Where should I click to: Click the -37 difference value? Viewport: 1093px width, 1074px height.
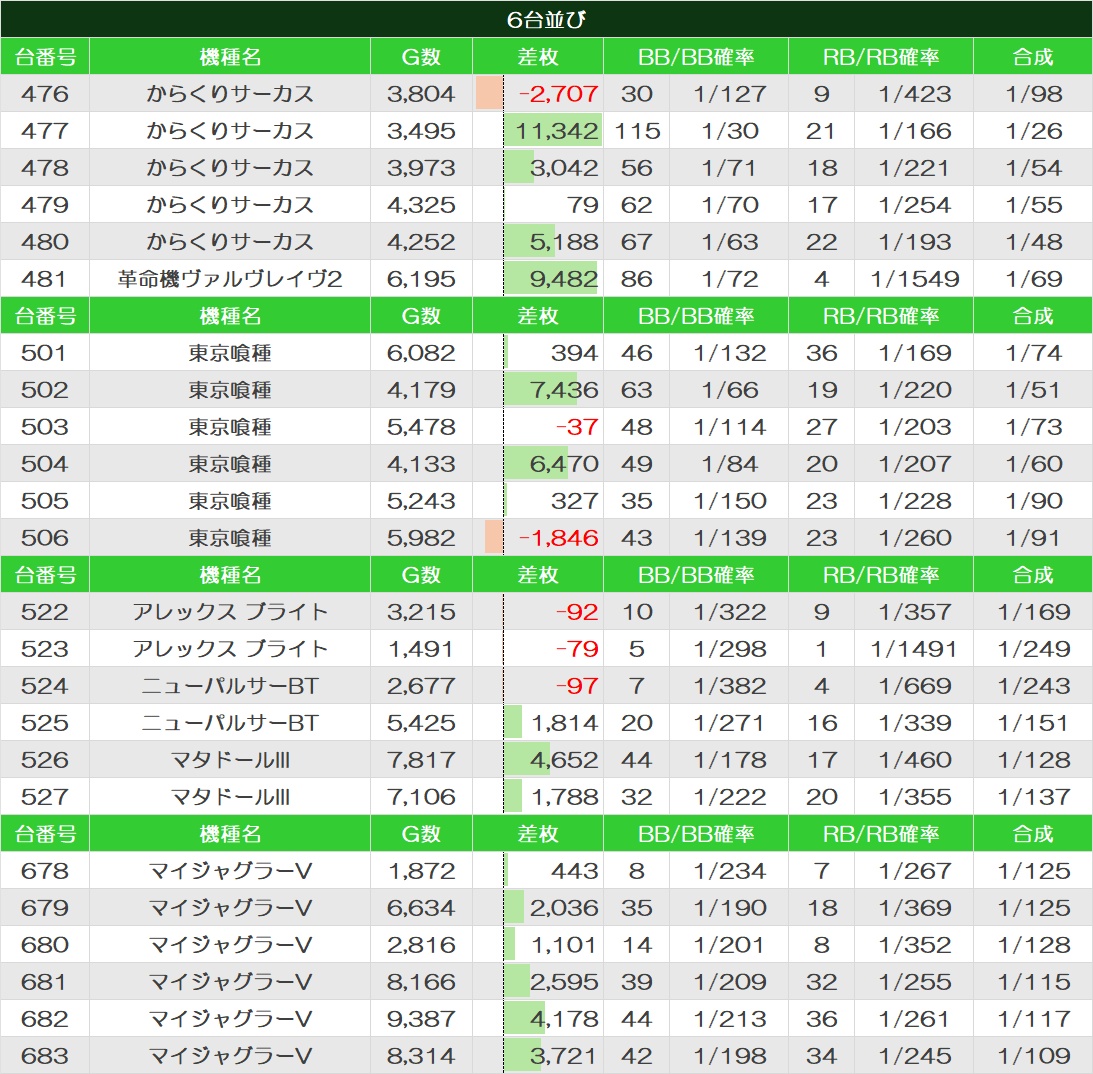[x=577, y=427]
